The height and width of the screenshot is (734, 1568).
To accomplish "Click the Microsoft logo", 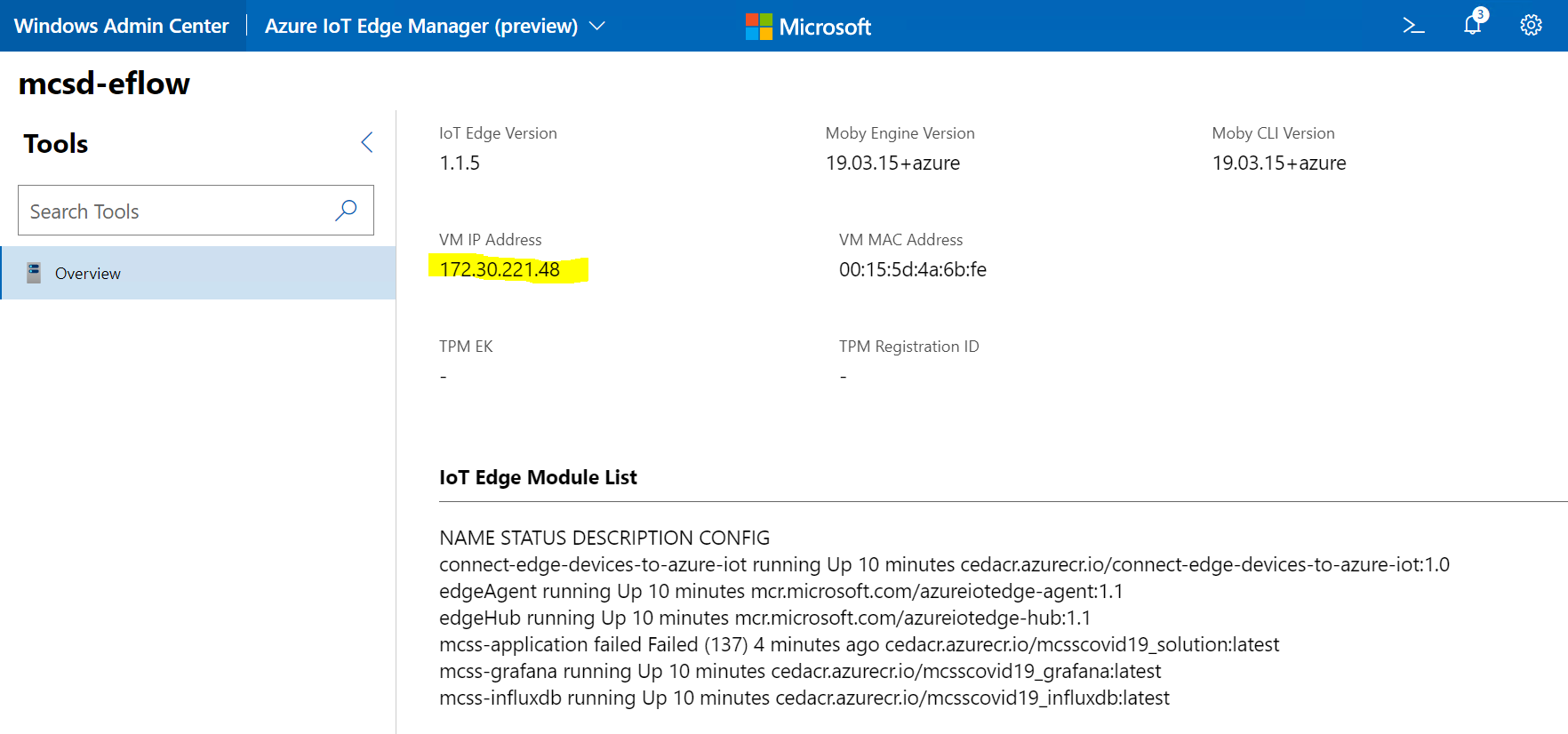I will [808, 27].
